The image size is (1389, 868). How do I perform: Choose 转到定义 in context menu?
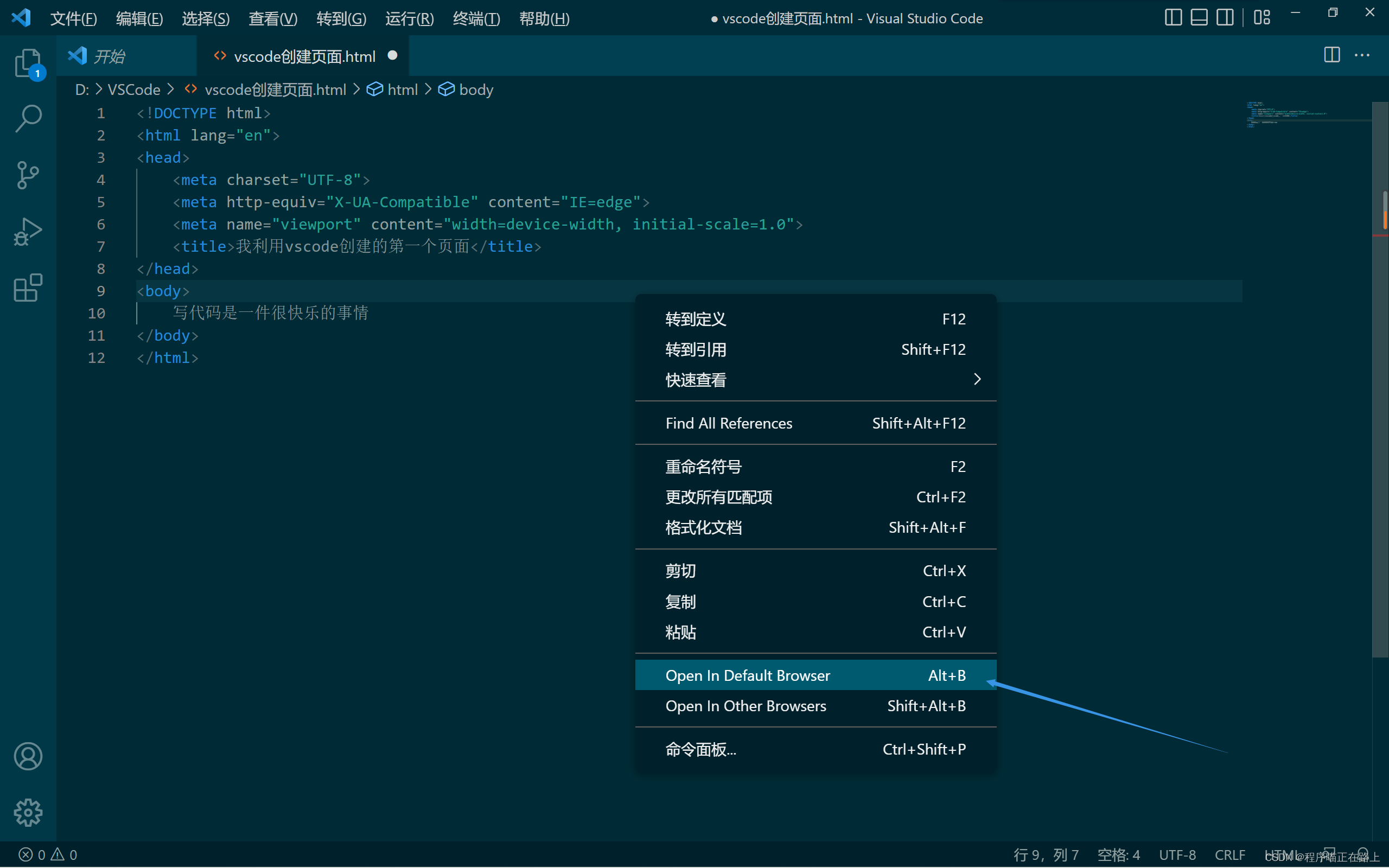tap(815, 319)
